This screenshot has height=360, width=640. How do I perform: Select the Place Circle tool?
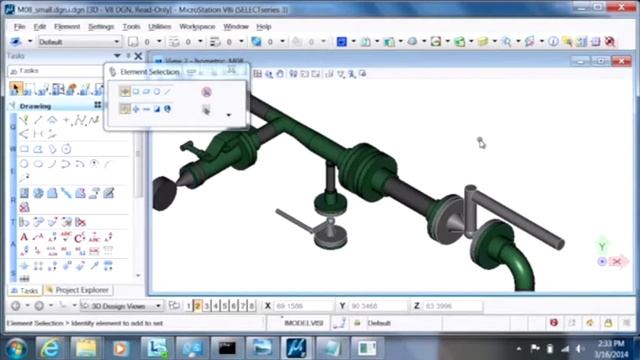tap(24, 164)
